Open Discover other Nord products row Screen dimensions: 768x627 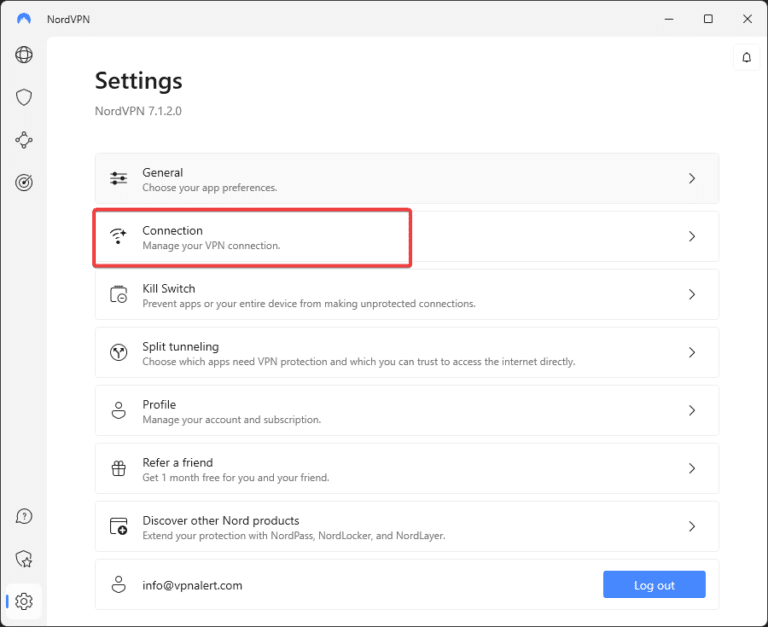pos(406,527)
